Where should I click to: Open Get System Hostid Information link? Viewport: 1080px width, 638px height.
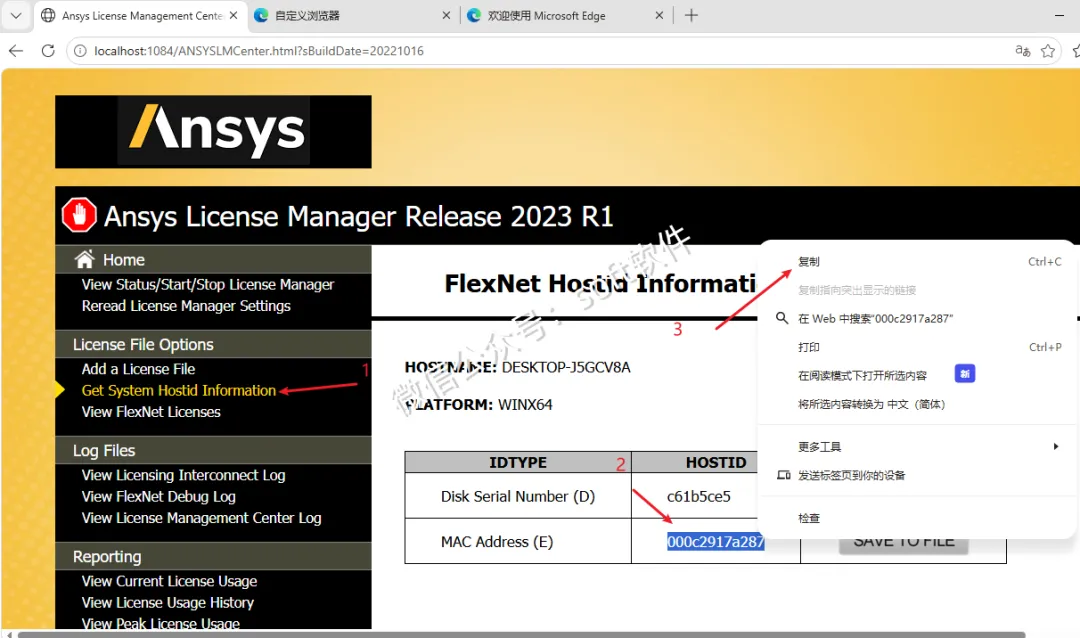click(x=178, y=390)
